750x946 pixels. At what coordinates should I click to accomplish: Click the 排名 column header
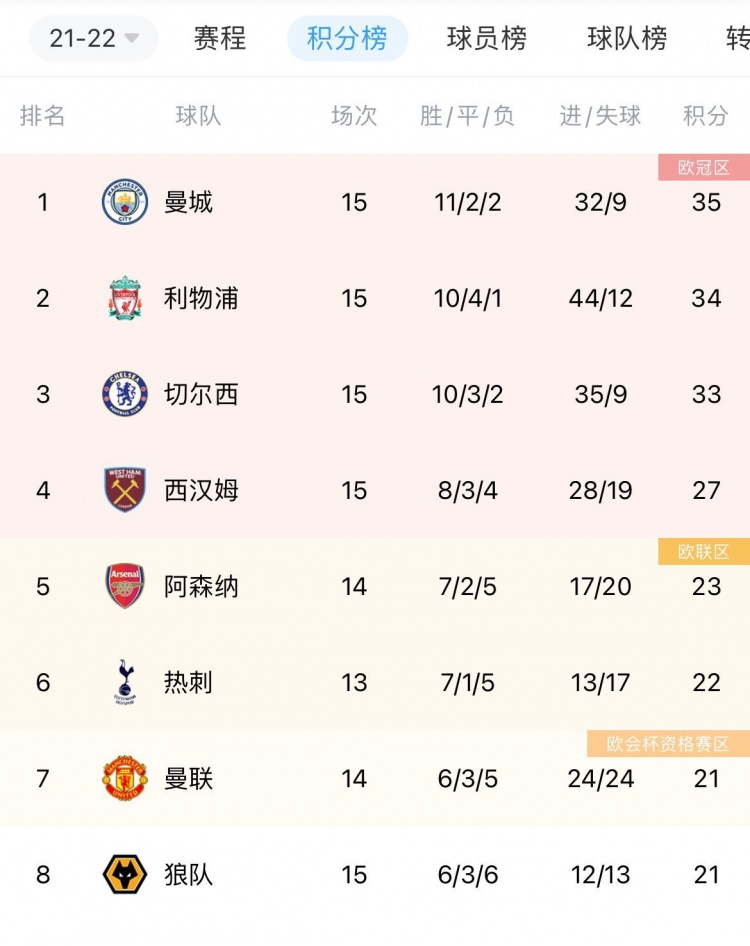coord(42,115)
